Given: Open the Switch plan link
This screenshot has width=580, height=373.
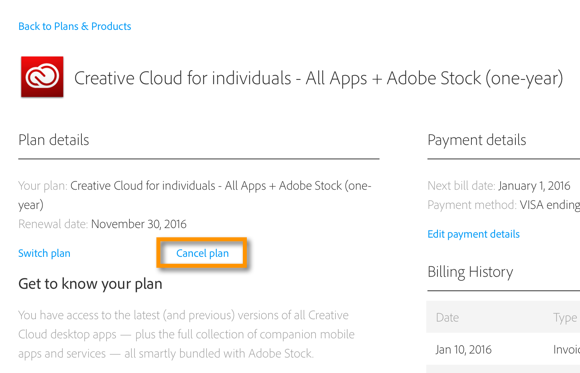Looking at the screenshot, I should point(44,253).
